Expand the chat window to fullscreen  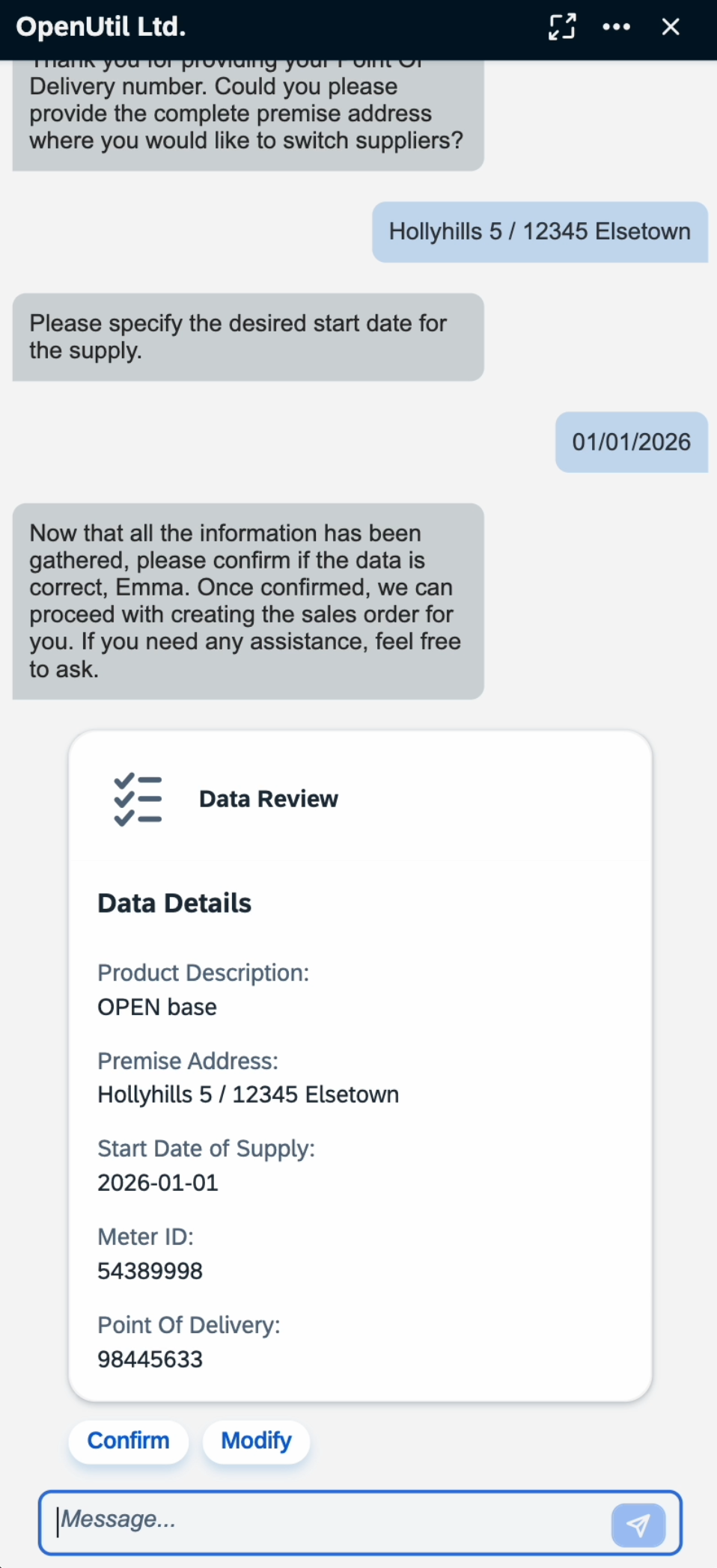click(562, 27)
